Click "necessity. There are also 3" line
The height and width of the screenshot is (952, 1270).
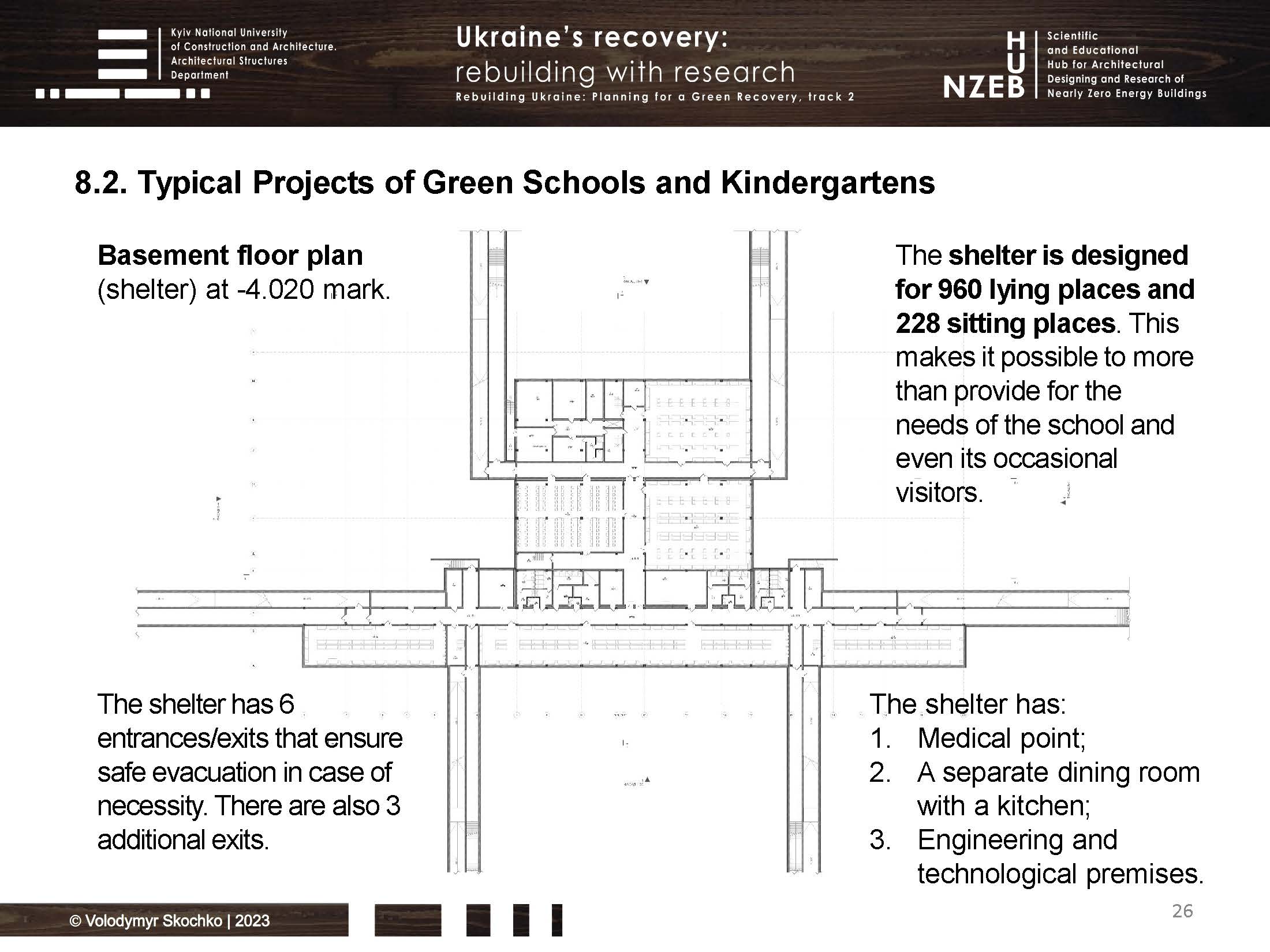pyautogui.click(x=249, y=806)
